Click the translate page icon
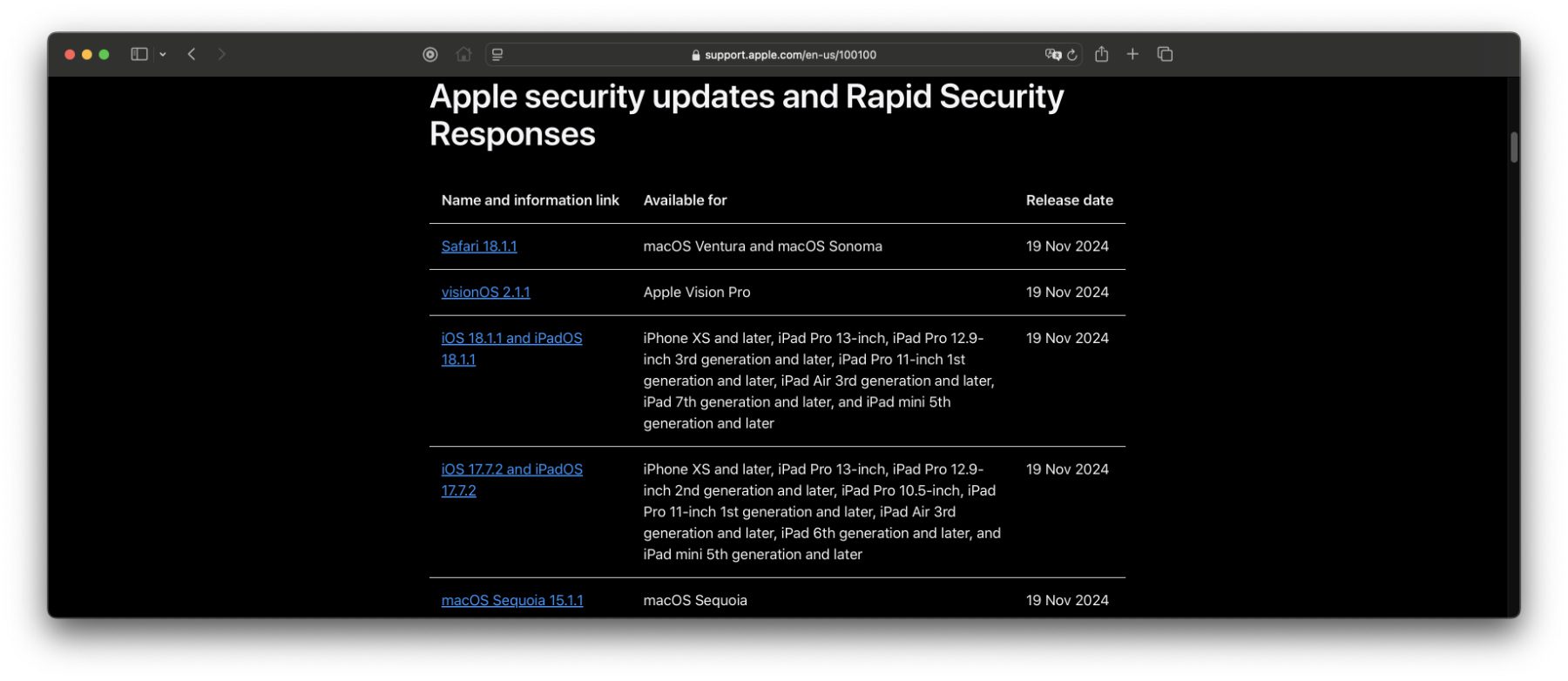The width and height of the screenshot is (1568, 681). tap(1052, 54)
